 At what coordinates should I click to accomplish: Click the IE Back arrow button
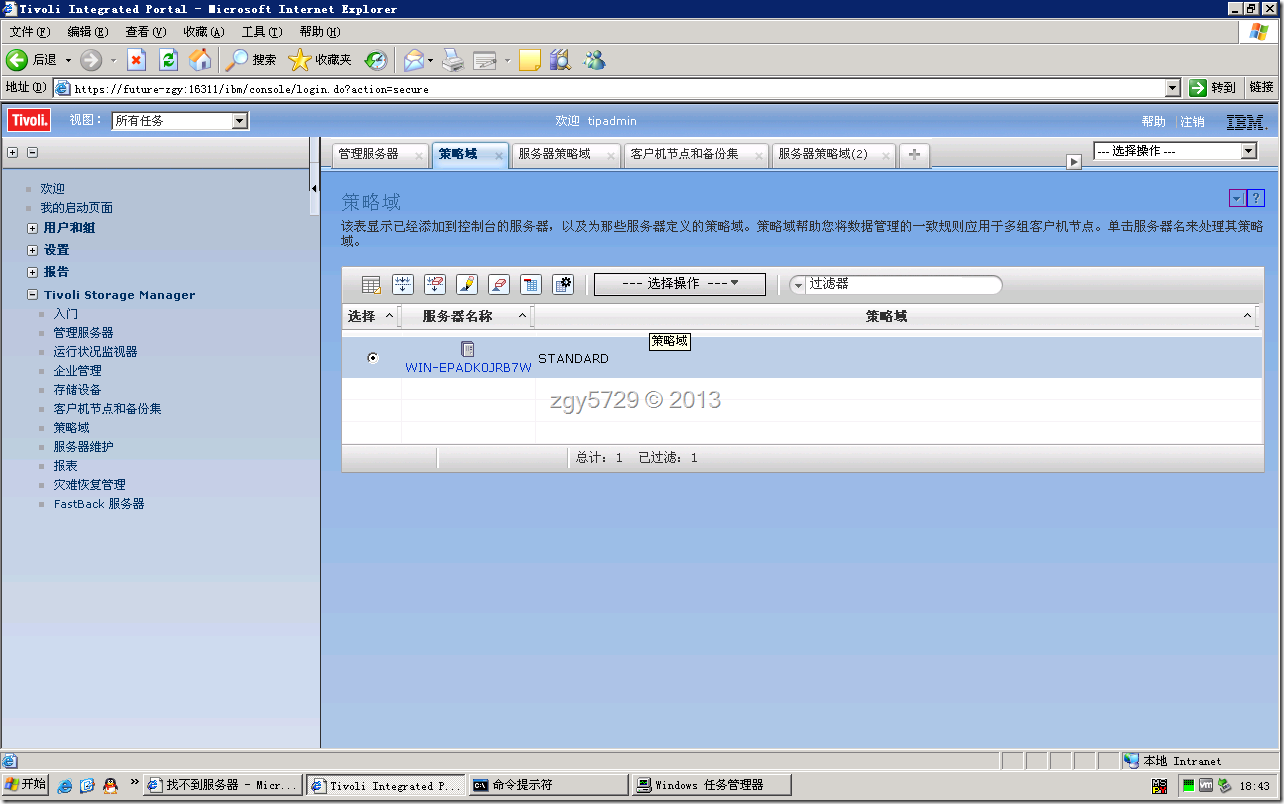pos(17,60)
